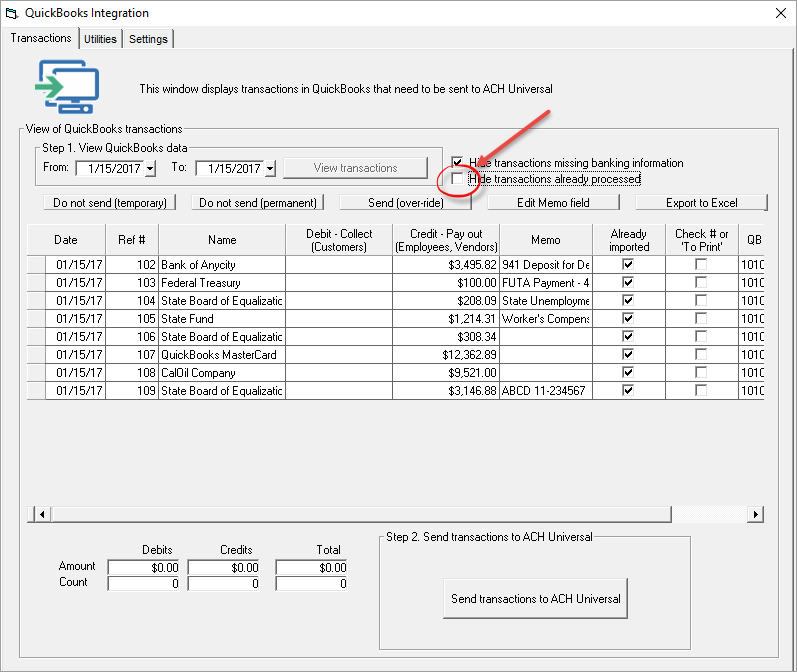
Task: Click the ABCD 11-234567 memo cell
Action: (x=546, y=391)
